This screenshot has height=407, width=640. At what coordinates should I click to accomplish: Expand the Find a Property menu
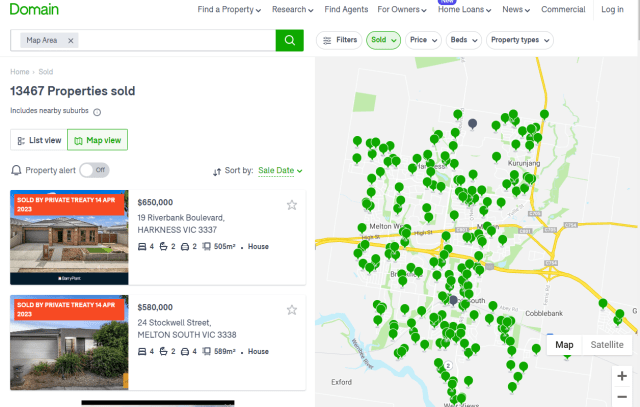[229, 9]
